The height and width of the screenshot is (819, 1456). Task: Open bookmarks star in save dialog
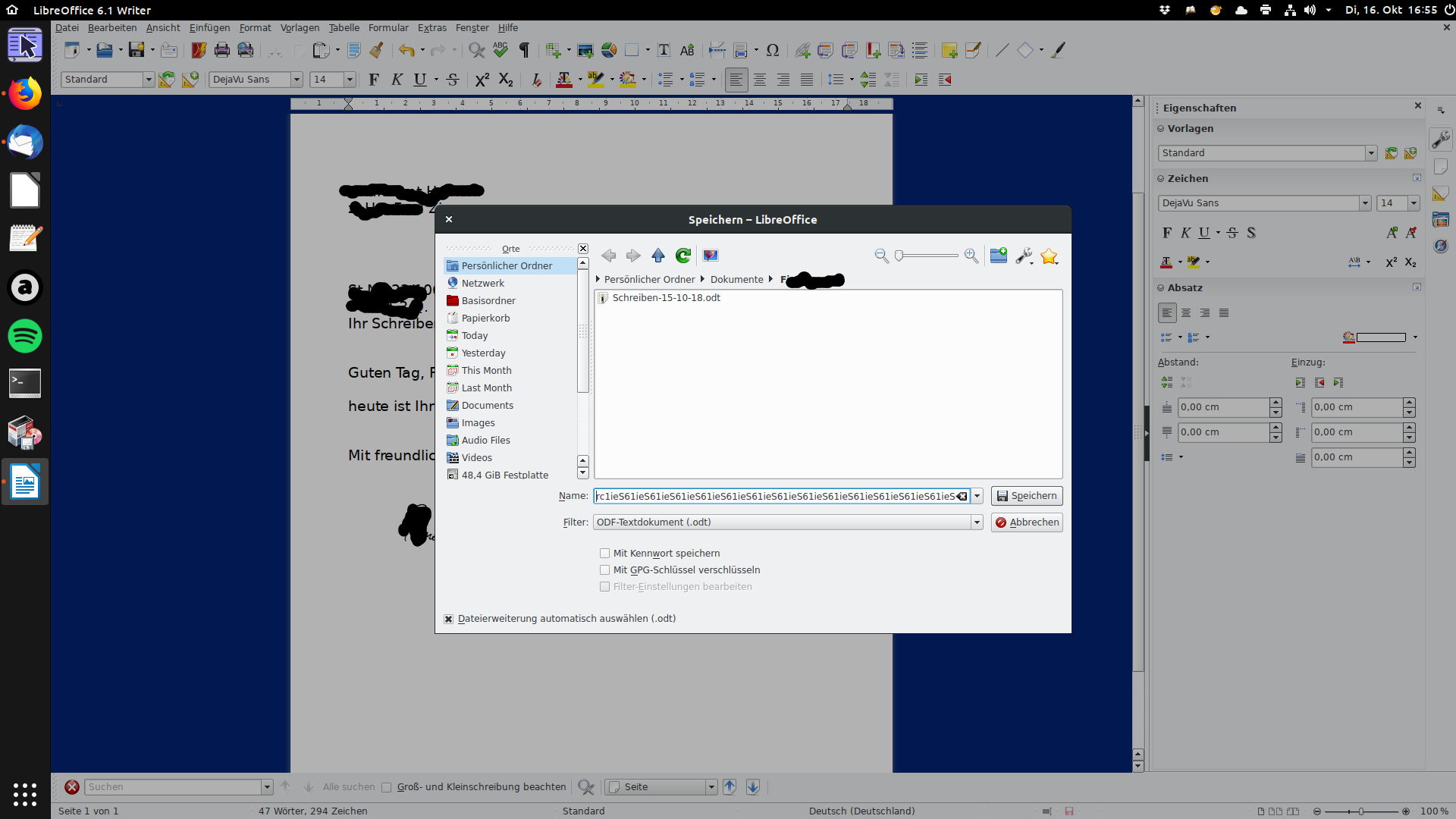click(1050, 256)
